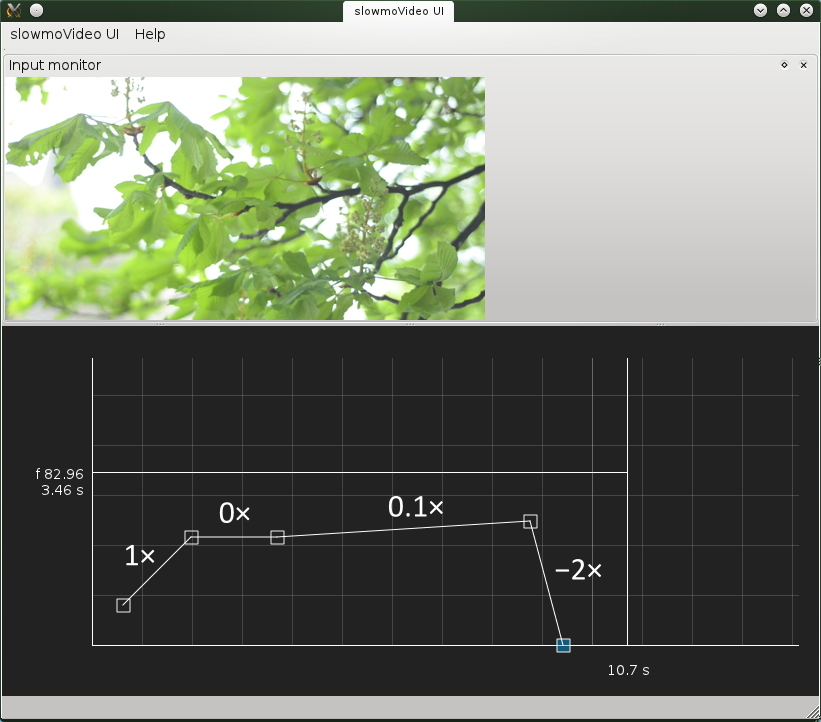Open the slowmoVideo UI menu

pos(64,34)
